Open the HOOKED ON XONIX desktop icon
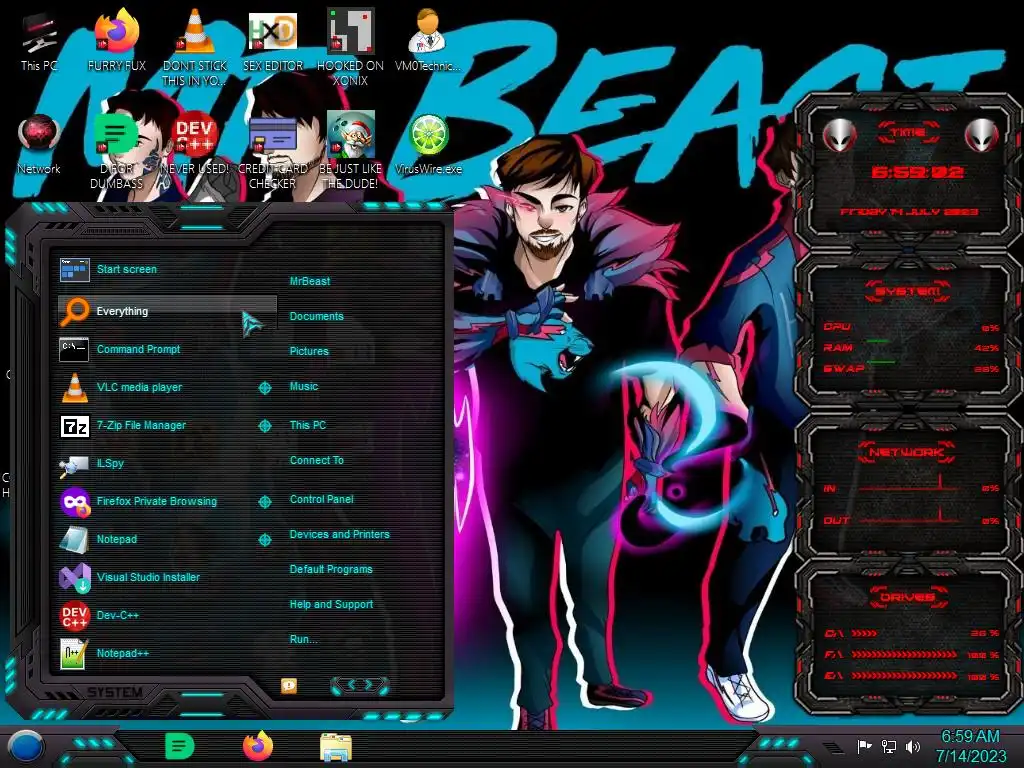1024x768 pixels. point(350,46)
